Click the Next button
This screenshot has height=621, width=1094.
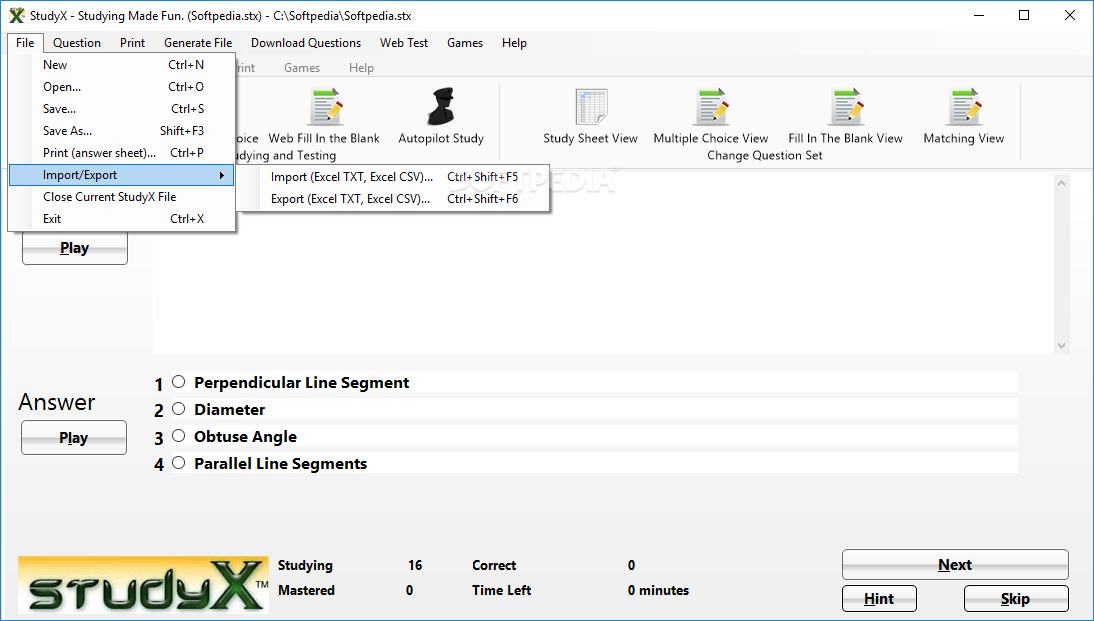coord(955,564)
